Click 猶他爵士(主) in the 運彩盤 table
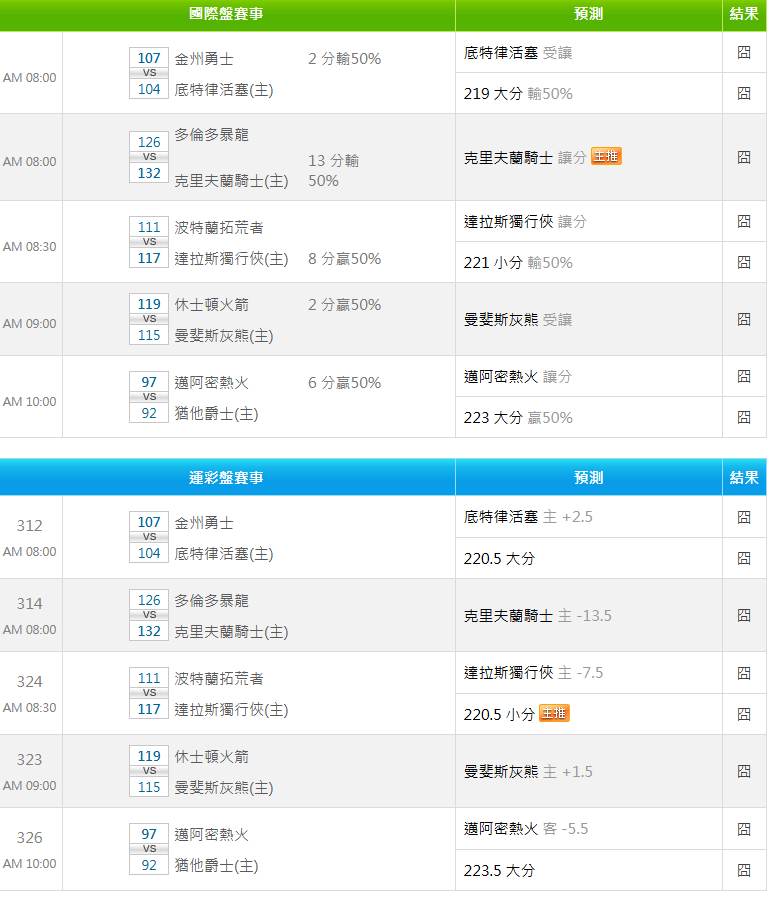The width and height of the screenshot is (771, 908). pyautogui.click(x=216, y=866)
